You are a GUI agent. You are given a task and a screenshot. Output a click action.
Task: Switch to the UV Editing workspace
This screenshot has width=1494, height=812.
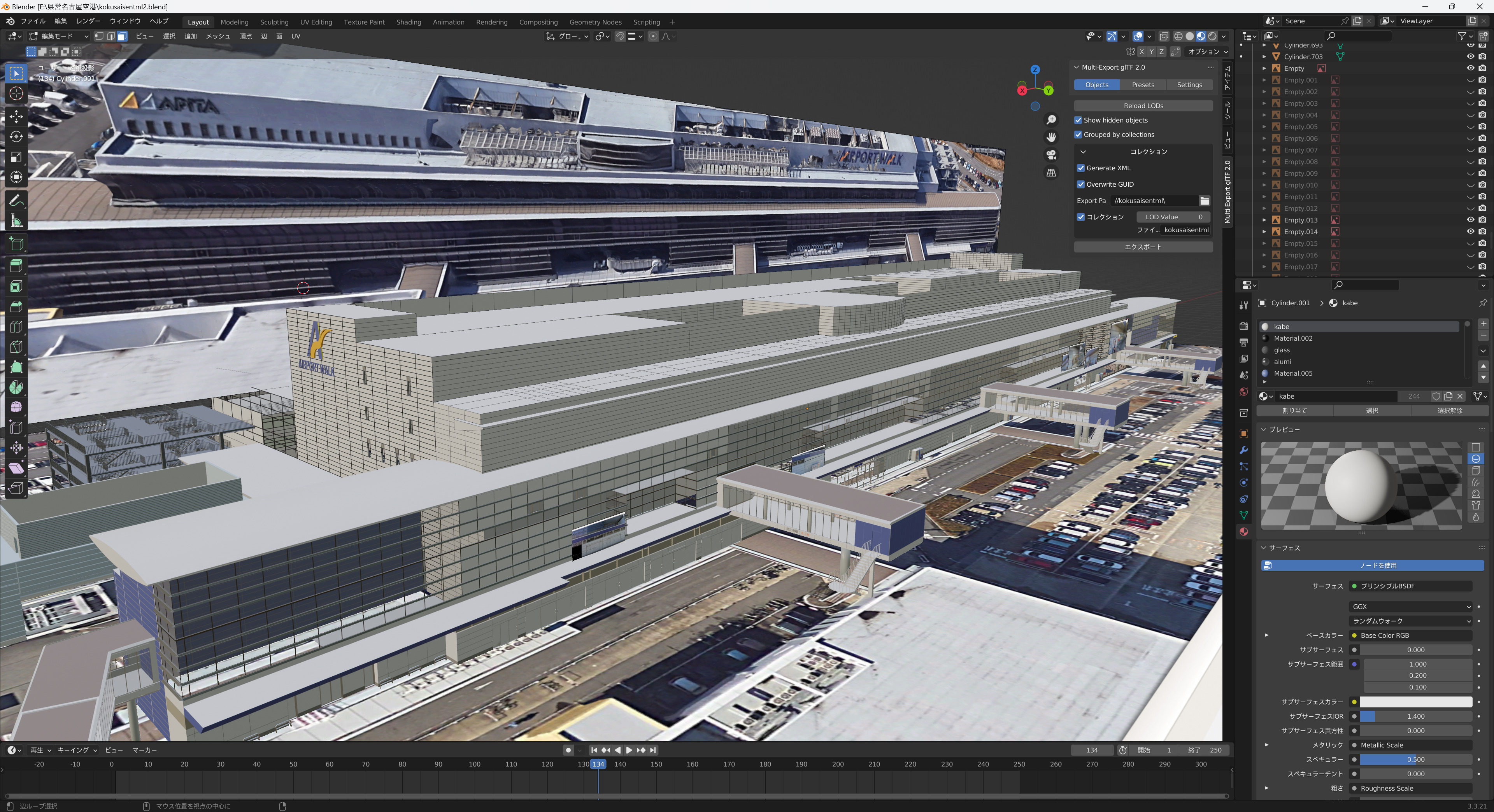click(316, 22)
